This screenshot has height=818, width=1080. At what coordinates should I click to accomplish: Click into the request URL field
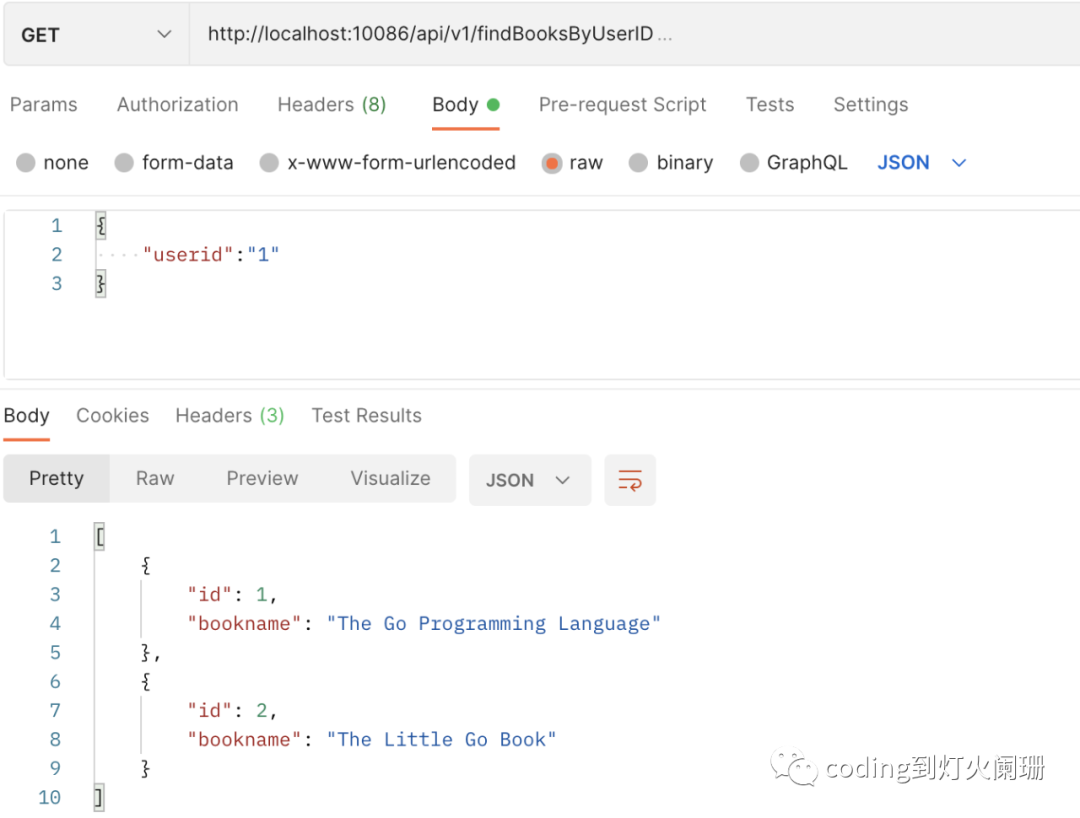(x=600, y=35)
